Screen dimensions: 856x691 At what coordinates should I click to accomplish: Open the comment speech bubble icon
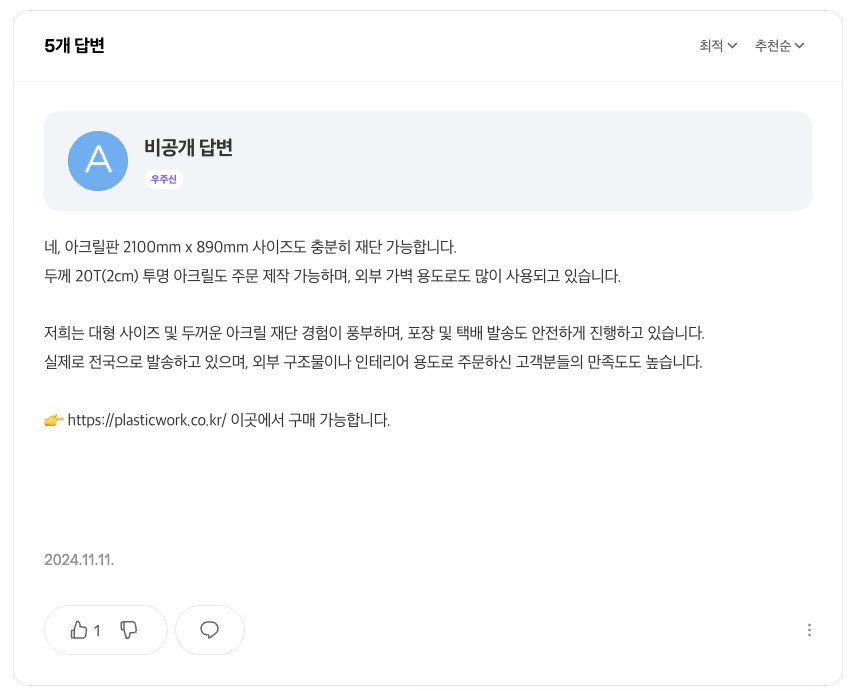point(209,629)
